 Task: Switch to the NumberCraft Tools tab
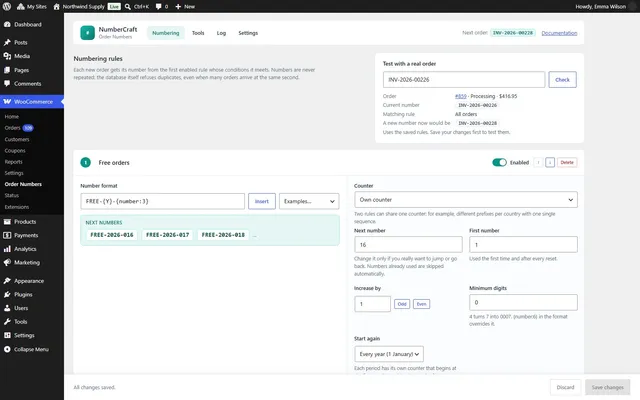coord(198,33)
